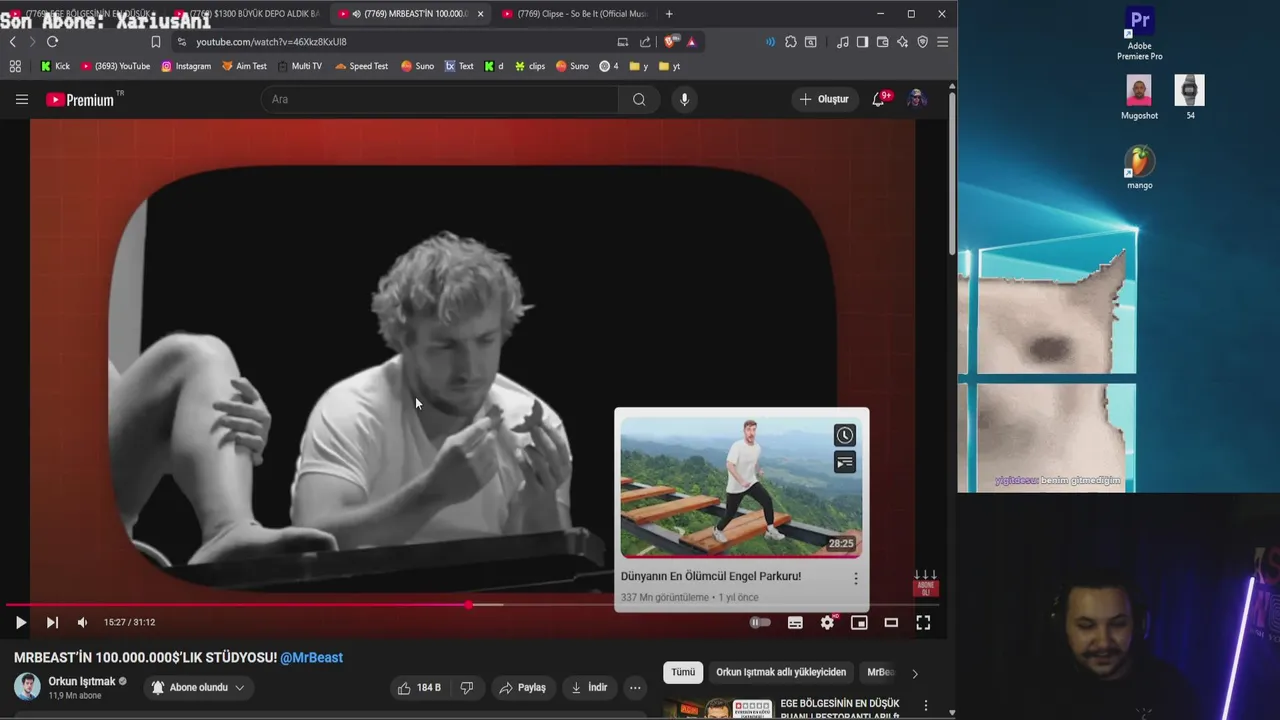Dislike the video
The height and width of the screenshot is (720, 1280).
(x=466, y=687)
